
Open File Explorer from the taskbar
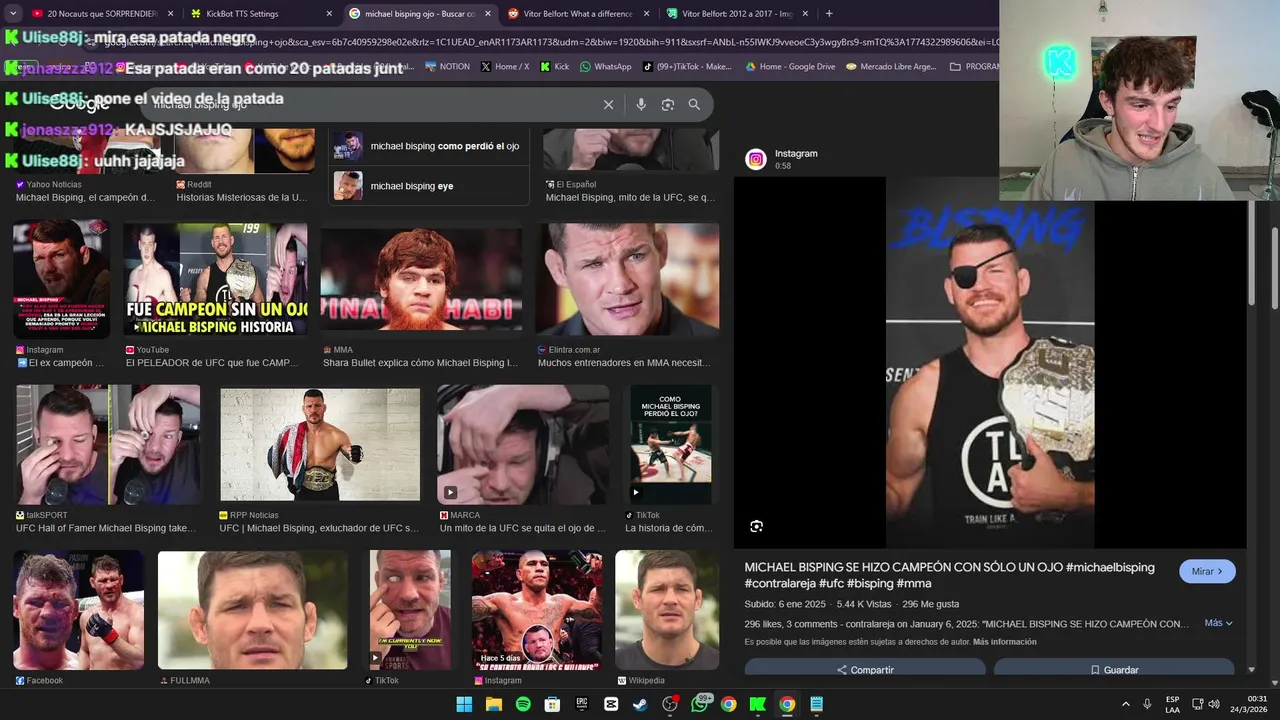tap(493, 704)
